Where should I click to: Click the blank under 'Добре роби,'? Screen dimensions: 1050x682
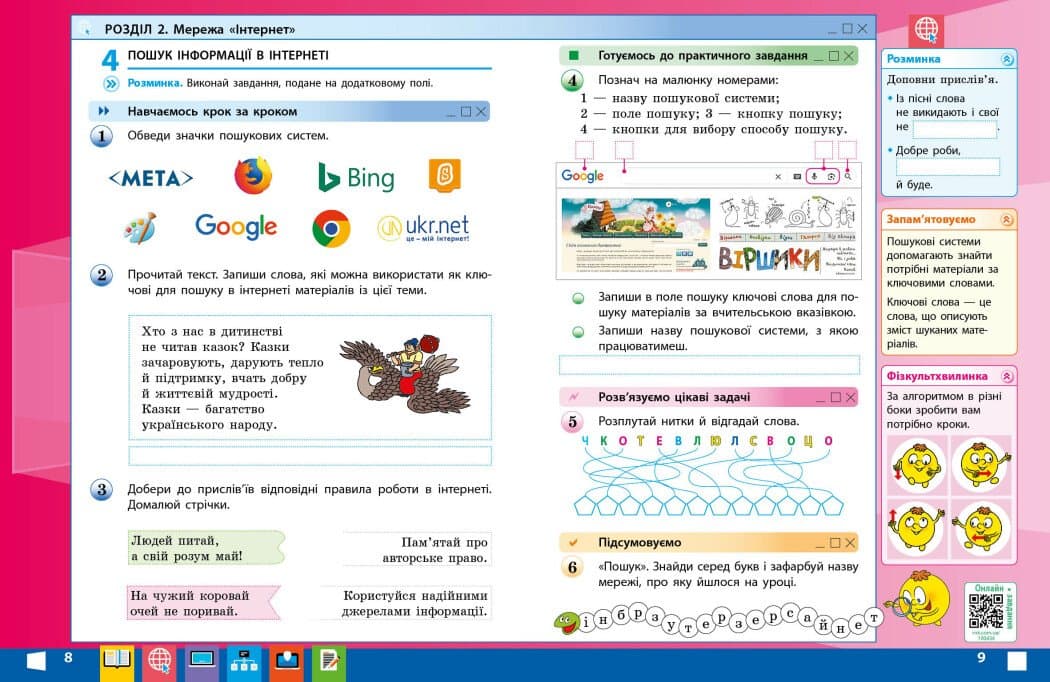click(x=948, y=167)
